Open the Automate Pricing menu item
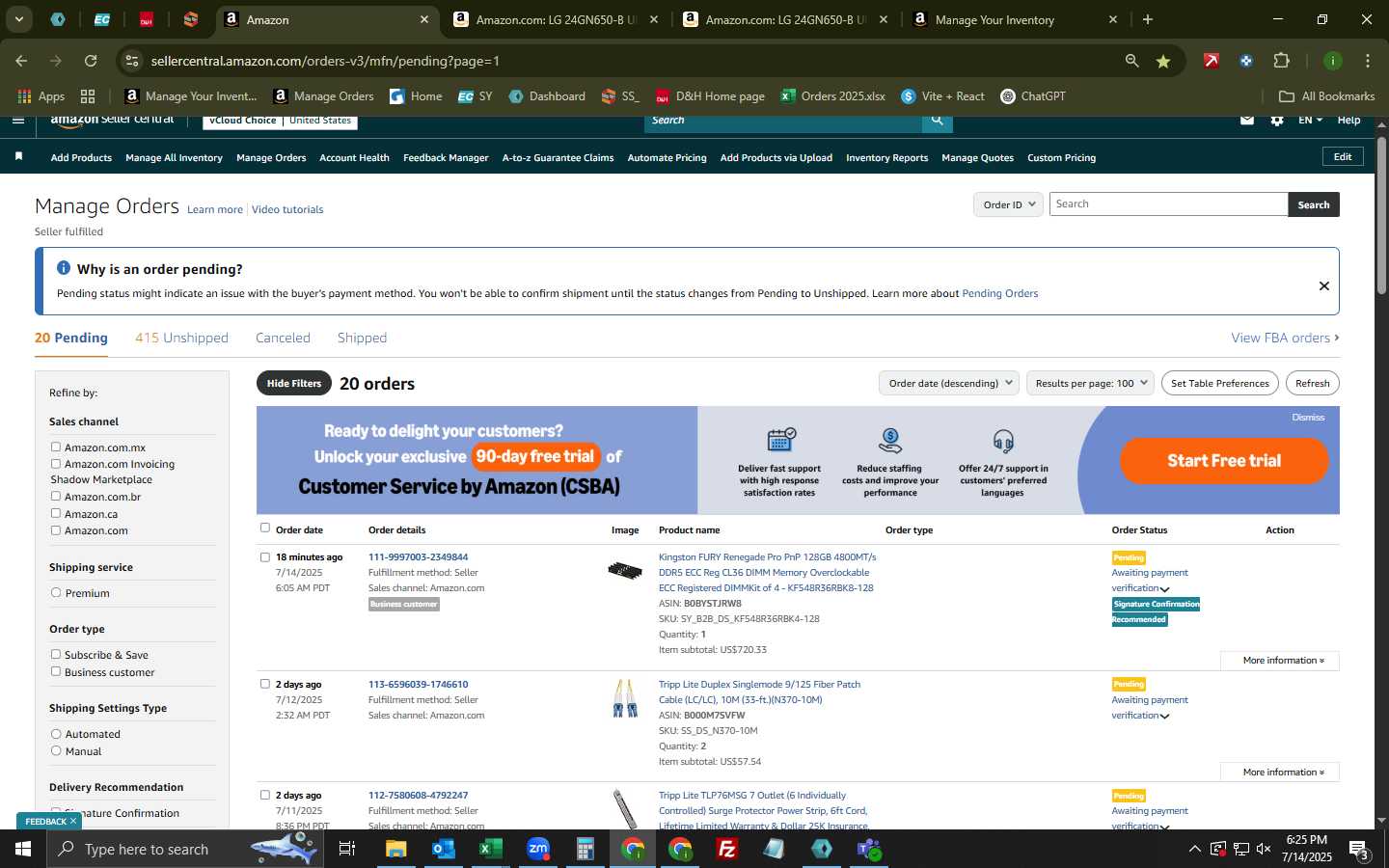Image resolution: width=1389 pixels, height=868 pixels. pyautogui.click(x=667, y=157)
